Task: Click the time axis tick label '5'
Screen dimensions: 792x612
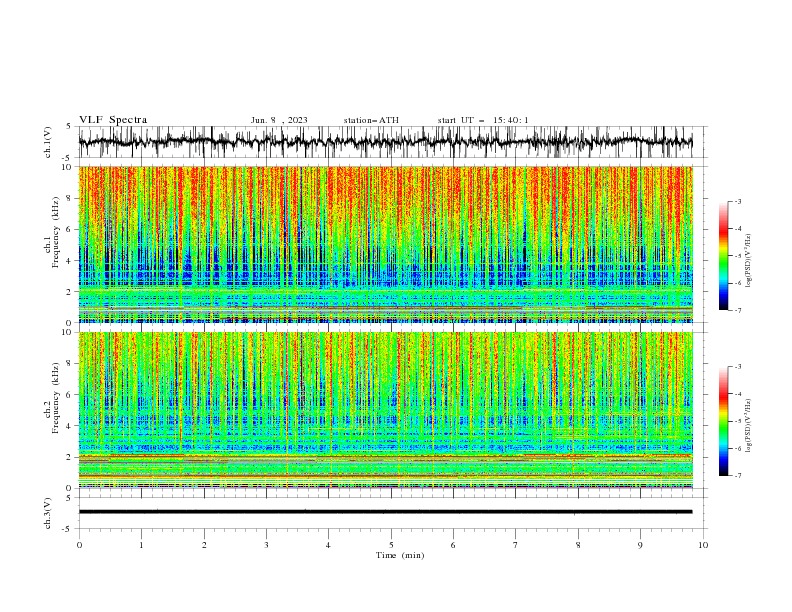Action: [391, 545]
